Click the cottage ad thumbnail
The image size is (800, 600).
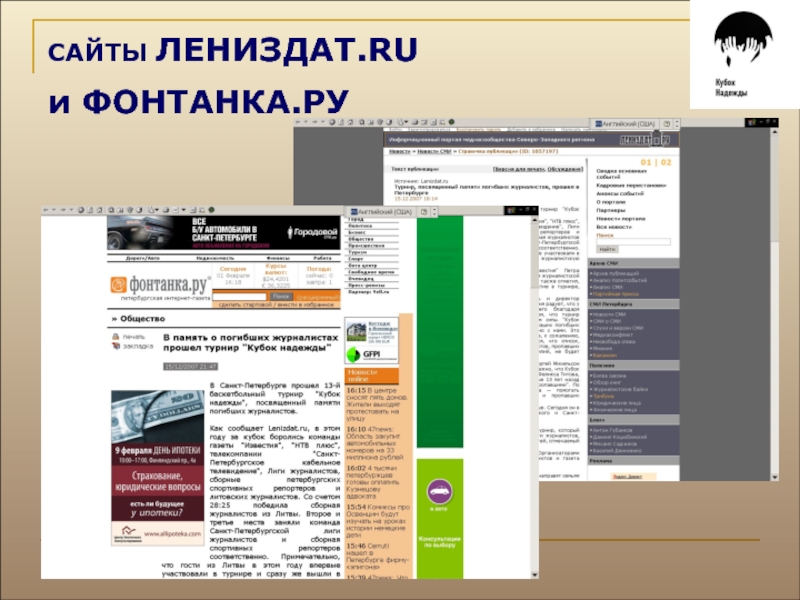point(357,332)
